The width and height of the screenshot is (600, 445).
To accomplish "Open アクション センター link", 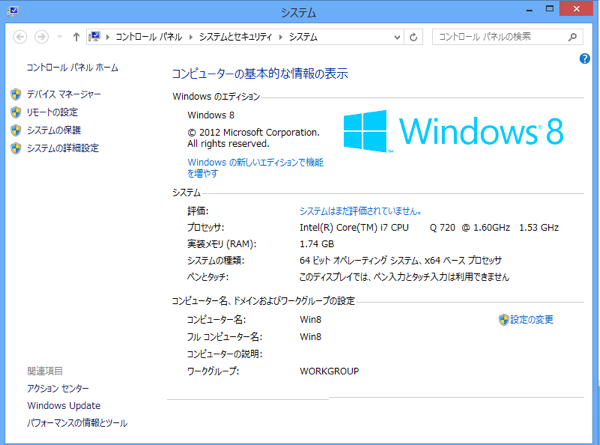I will pos(58,389).
